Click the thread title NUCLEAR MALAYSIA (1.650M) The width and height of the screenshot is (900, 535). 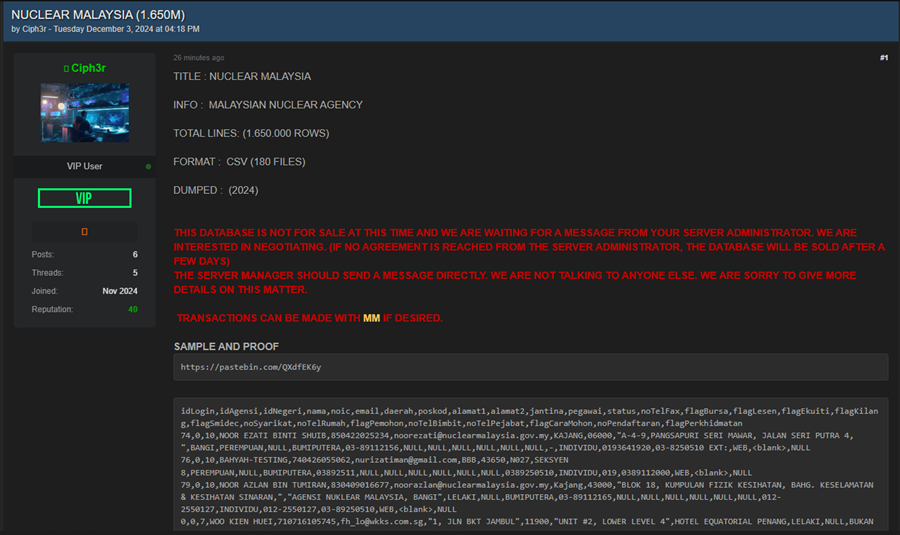click(98, 15)
